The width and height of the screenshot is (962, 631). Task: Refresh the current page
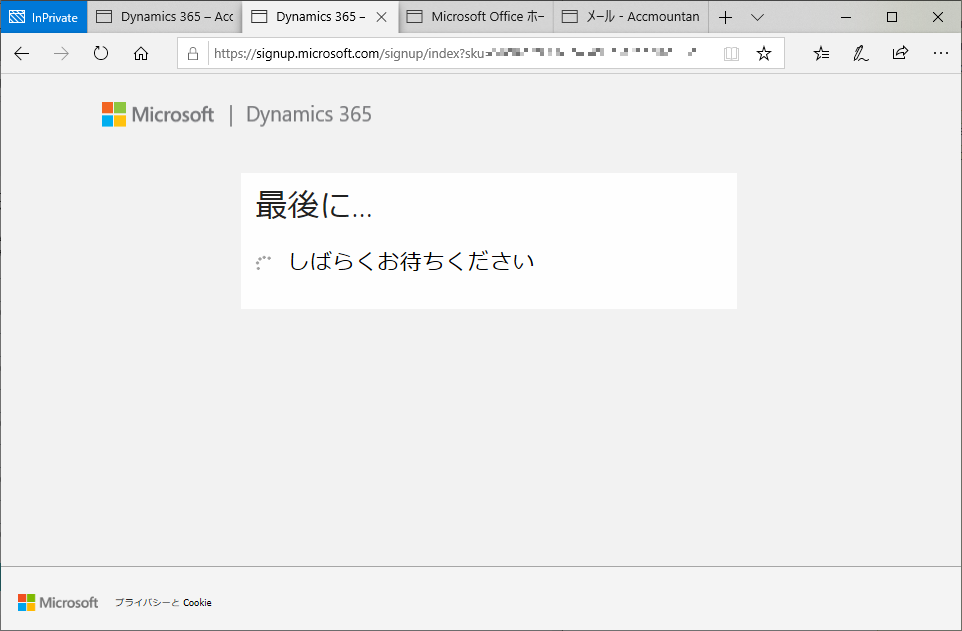[101, 54]
